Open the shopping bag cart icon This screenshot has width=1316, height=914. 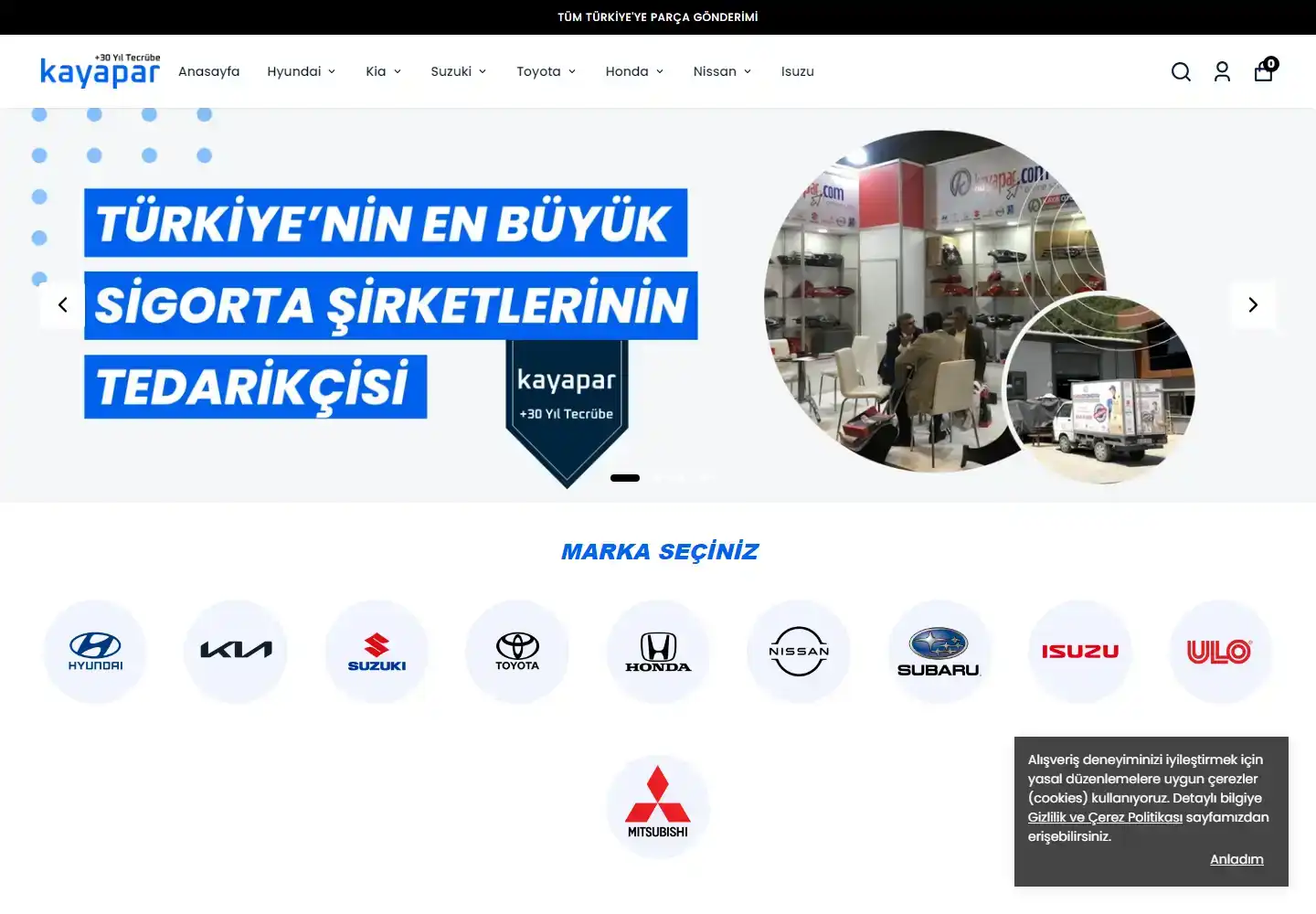[1265, 69]
